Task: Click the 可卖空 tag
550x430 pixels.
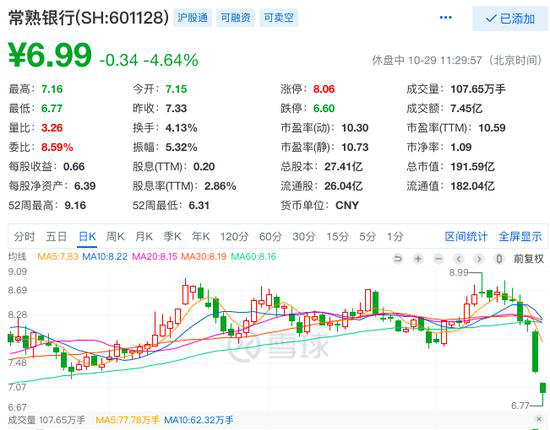Action: point(279,18)
